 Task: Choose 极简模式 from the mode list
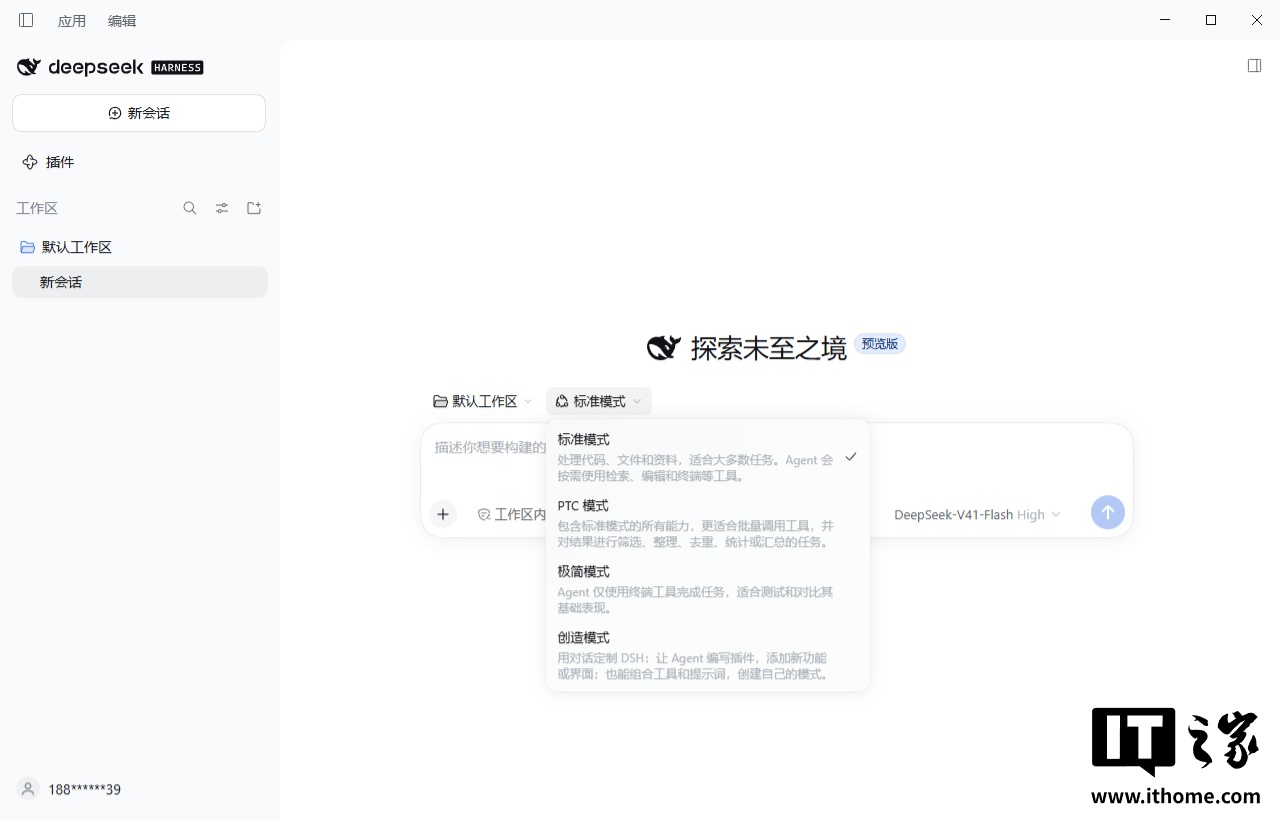(x=708, y=589)
